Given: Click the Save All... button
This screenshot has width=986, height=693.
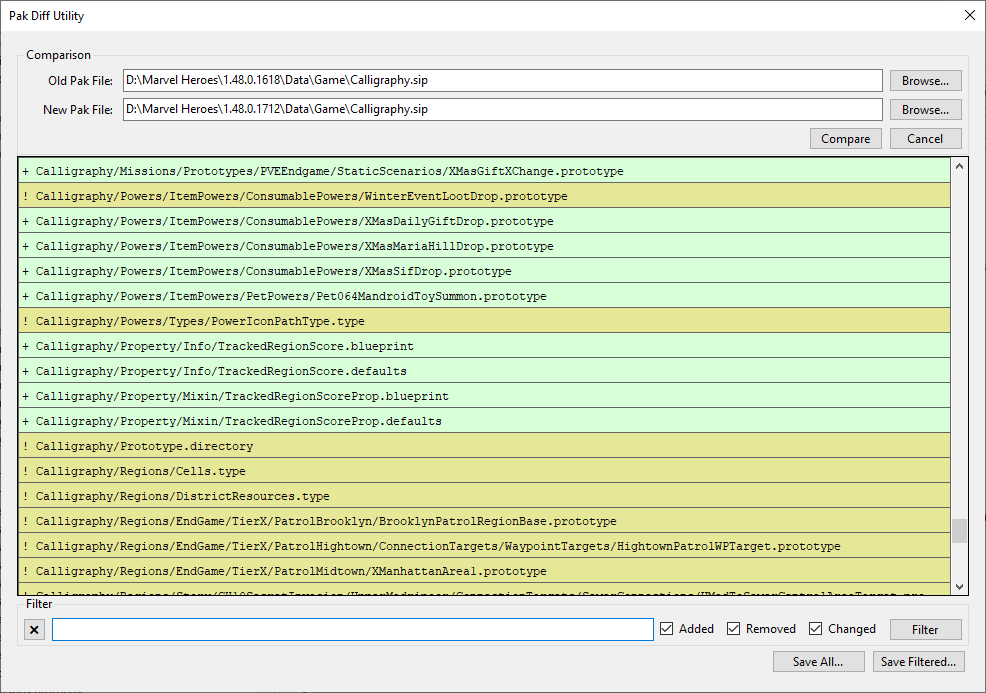Looking at the screenshot, I should [x=818, y=662].
